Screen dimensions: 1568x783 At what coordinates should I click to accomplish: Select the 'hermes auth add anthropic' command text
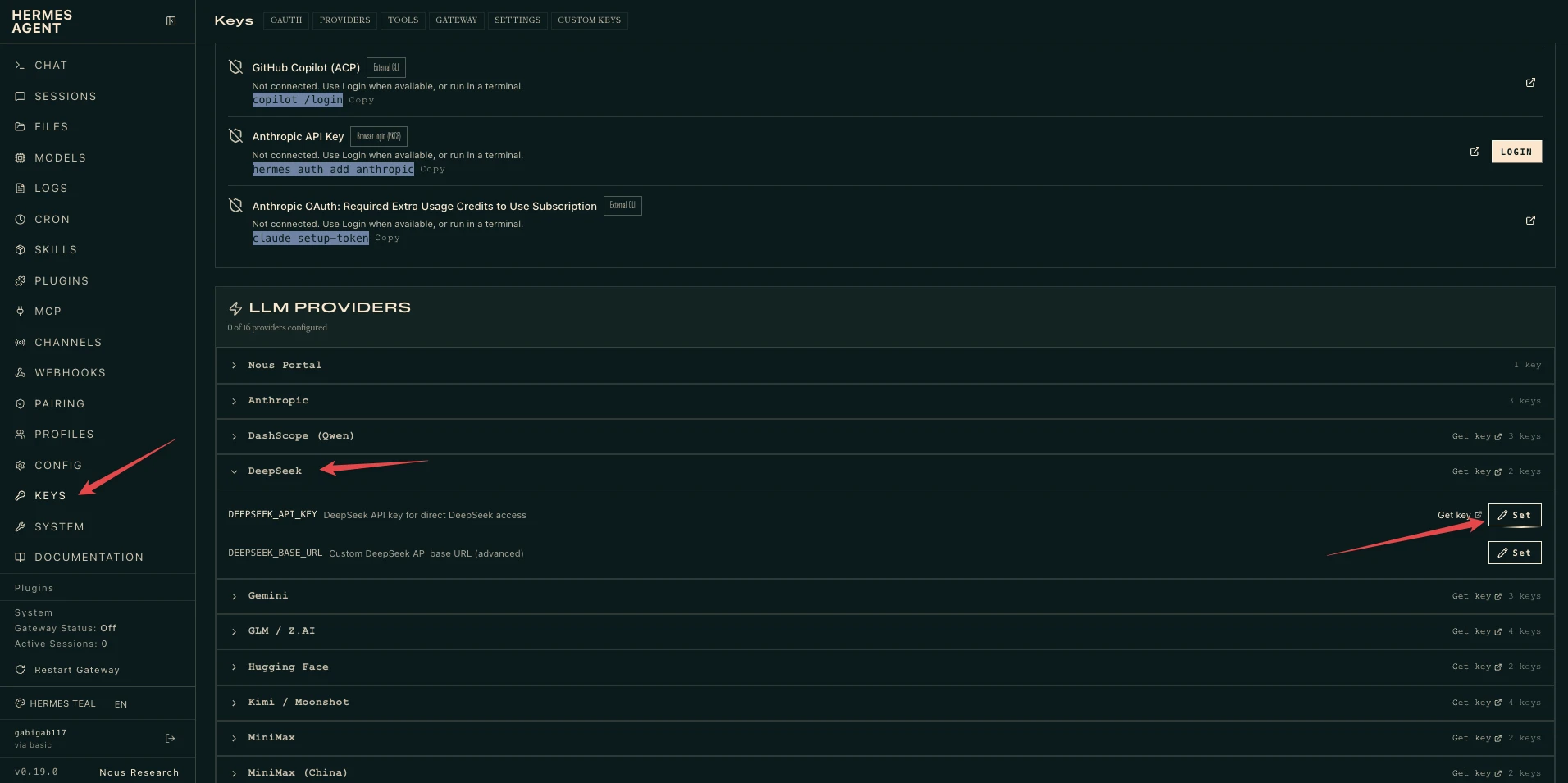pos(333,170)
